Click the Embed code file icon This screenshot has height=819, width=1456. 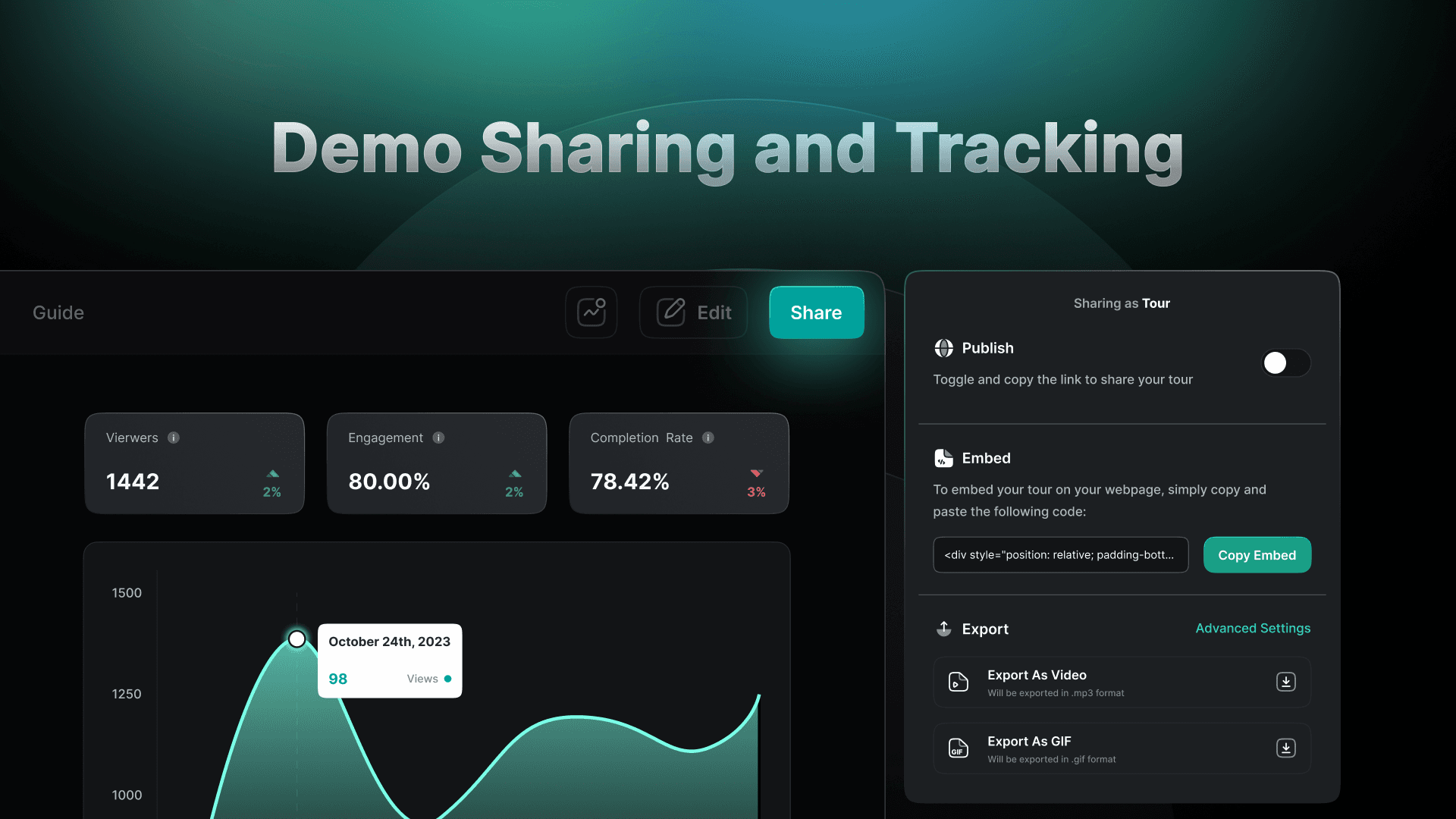943,458
